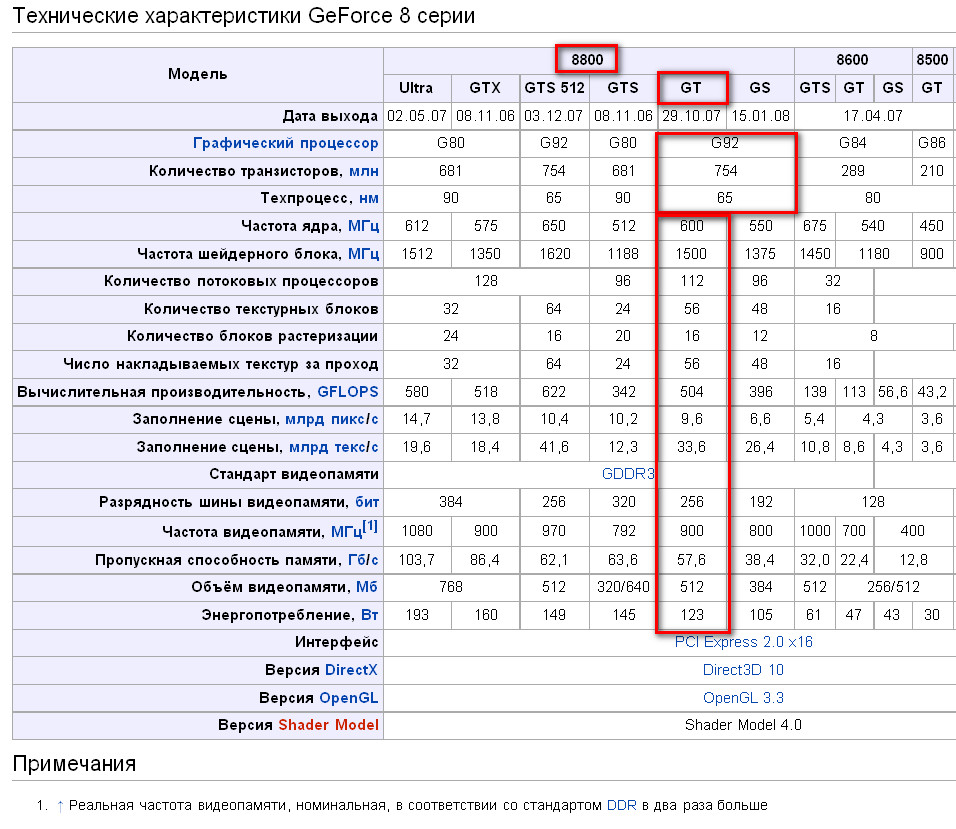
Task: Open the GDDR3 link
Action: coord(628,474)
